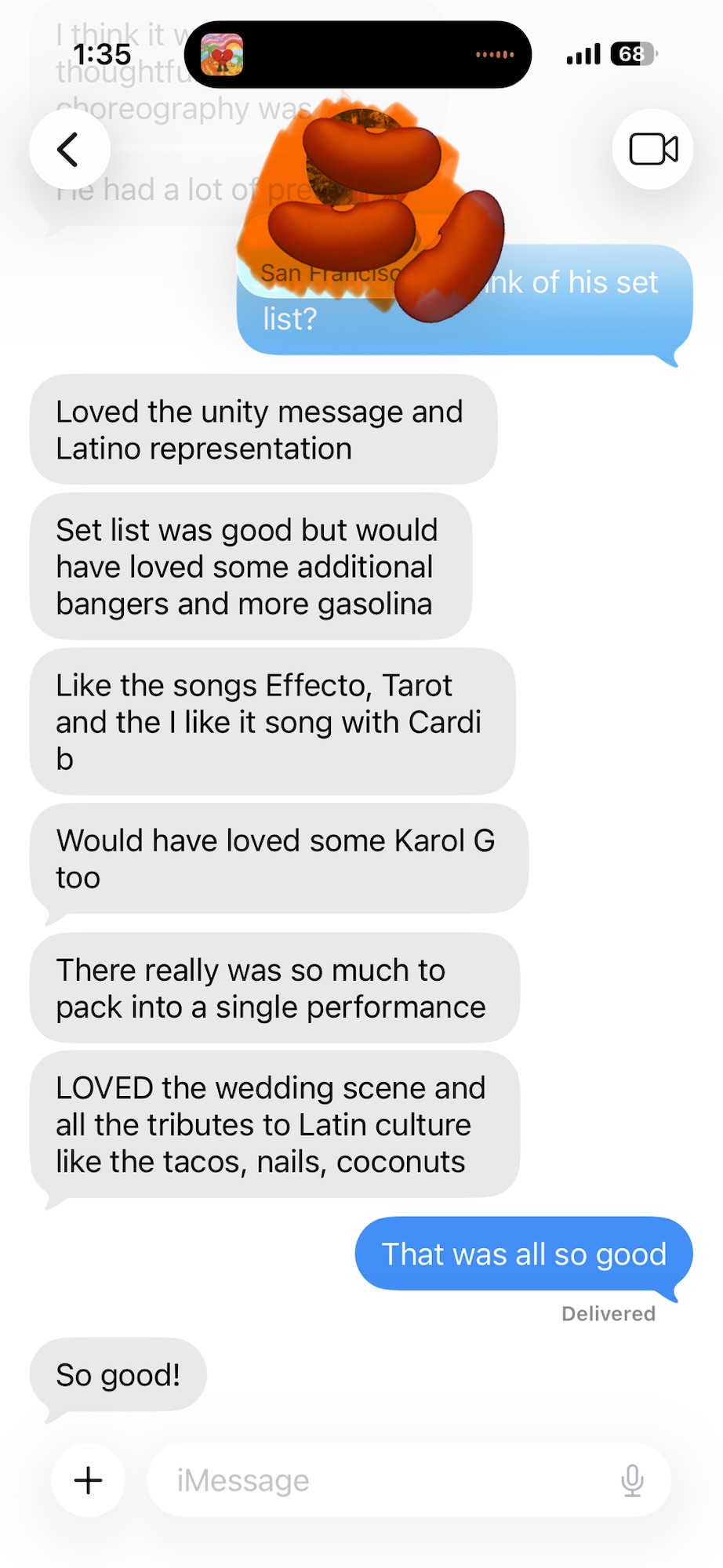Tap the 'So good!' message bubble
This screenshot has width=723, height=1568.
coord(118,1374)
